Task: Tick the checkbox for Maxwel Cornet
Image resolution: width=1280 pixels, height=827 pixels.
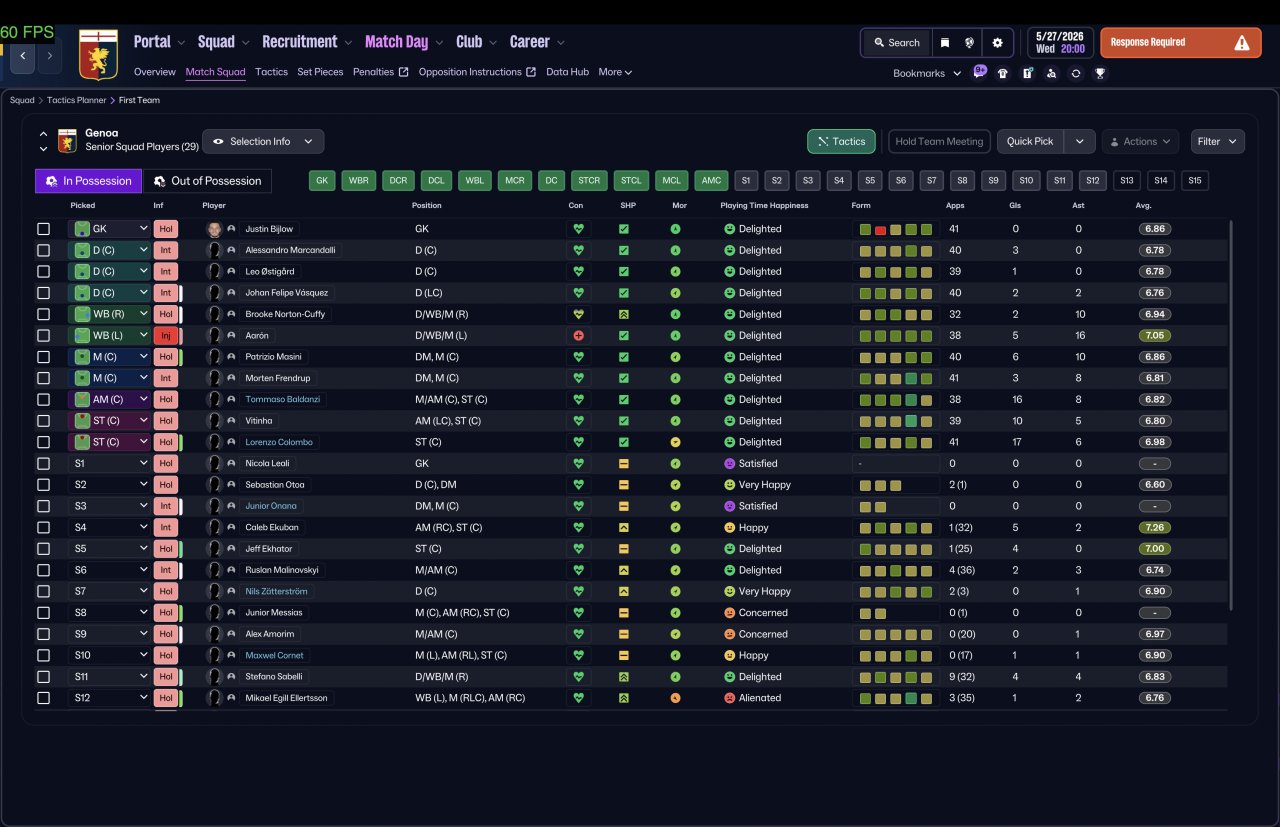Action: click(43, 656)
